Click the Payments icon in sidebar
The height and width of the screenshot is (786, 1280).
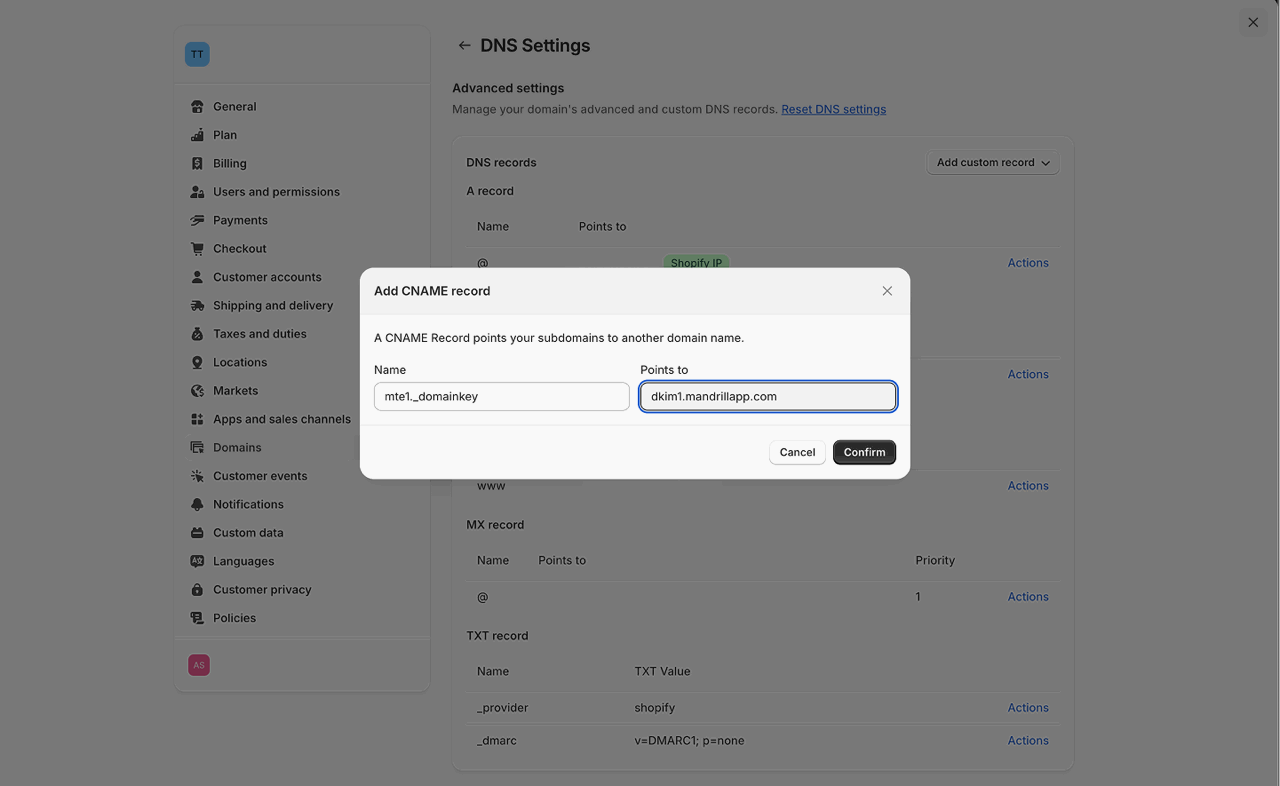coord(197,221)
